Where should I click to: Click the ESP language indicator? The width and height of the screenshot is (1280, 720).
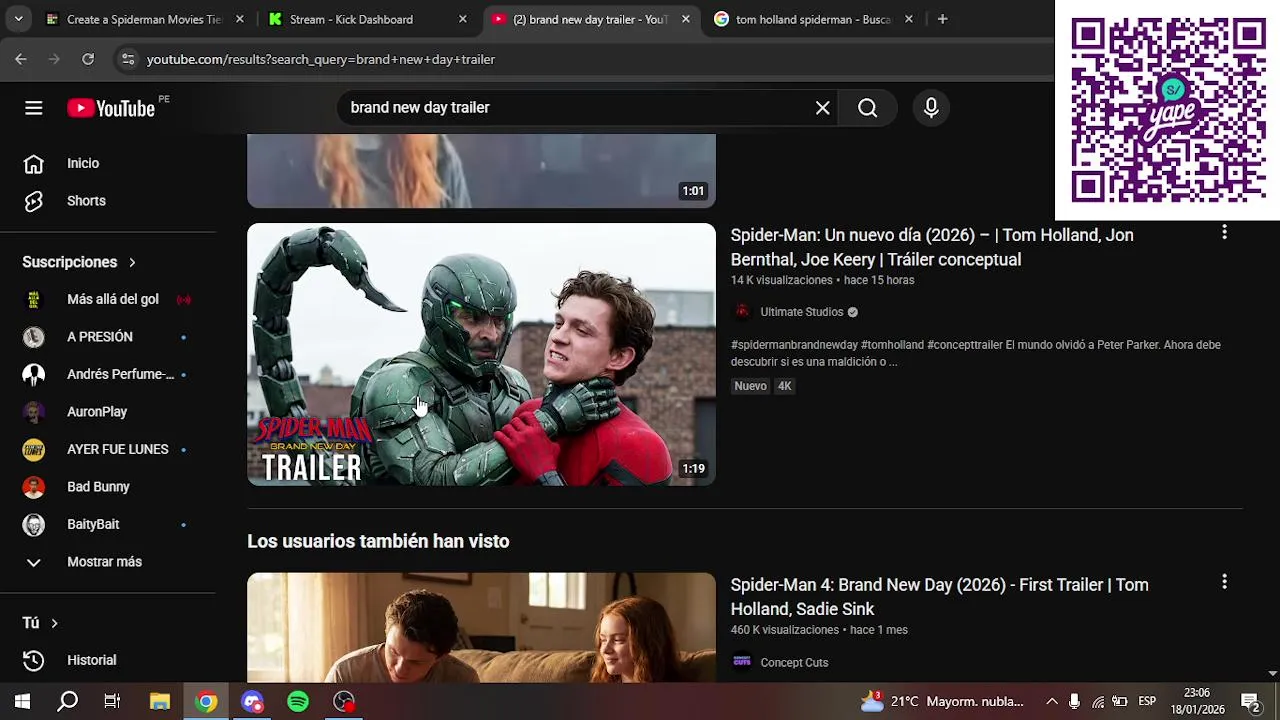click(1147, 702)
